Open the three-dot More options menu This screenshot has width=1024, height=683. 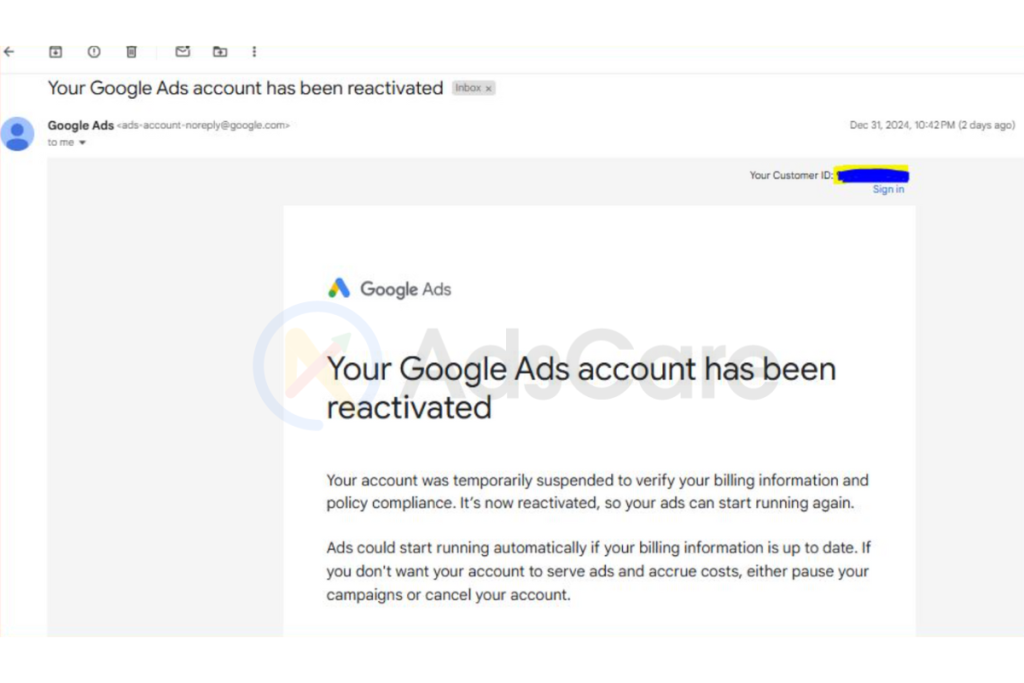(x=254, y=52)
